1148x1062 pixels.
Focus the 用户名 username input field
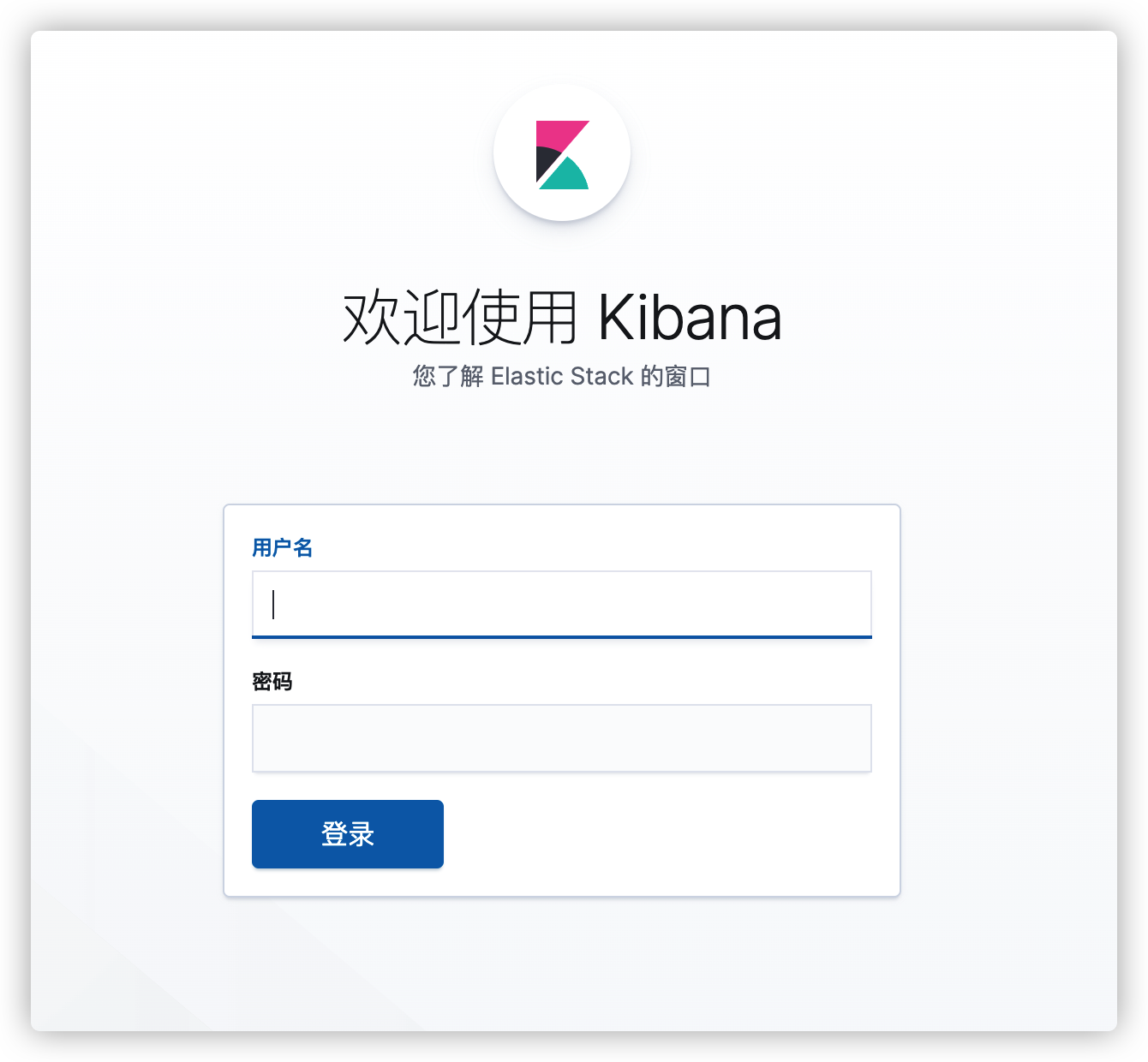(x=562, y=605)
